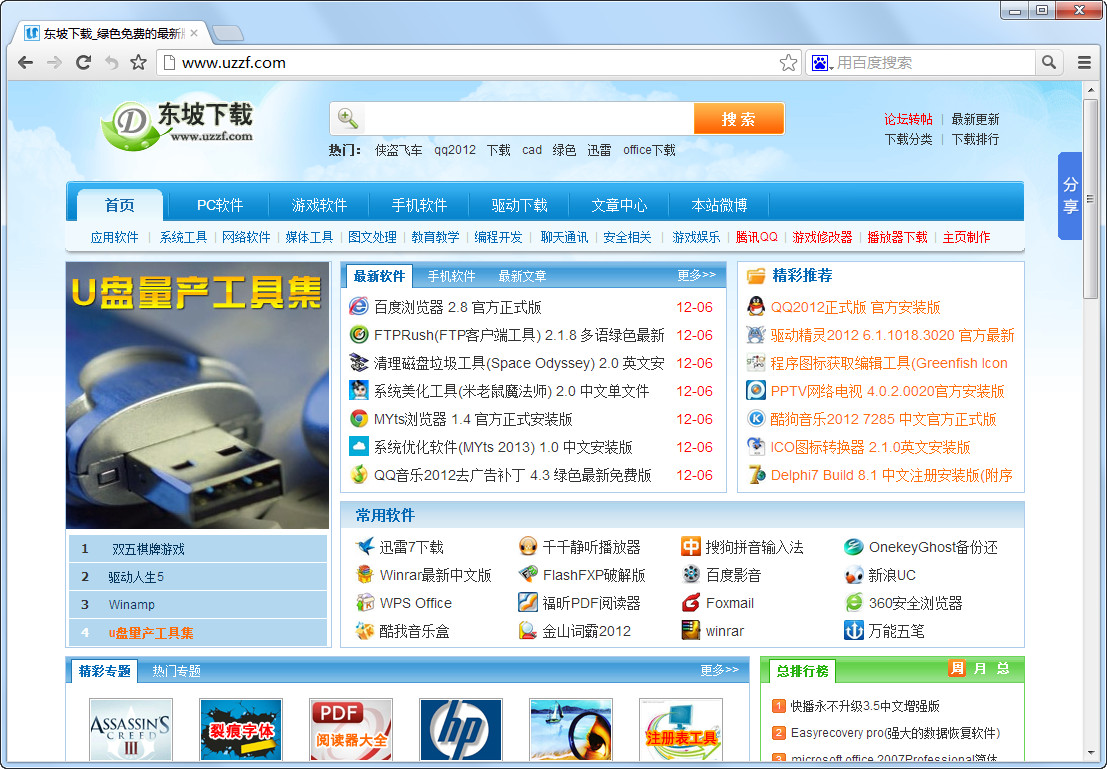Click hot keyword 侠盗飞车
The image size is (1107, 769).
tap(398, 150)
